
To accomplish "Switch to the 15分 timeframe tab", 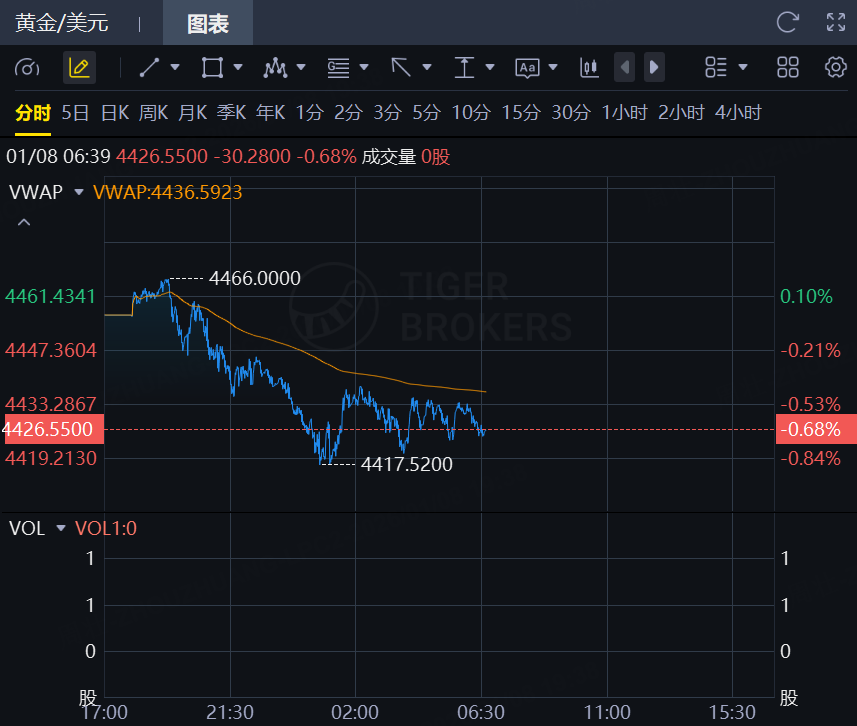I will pos(520,112).
